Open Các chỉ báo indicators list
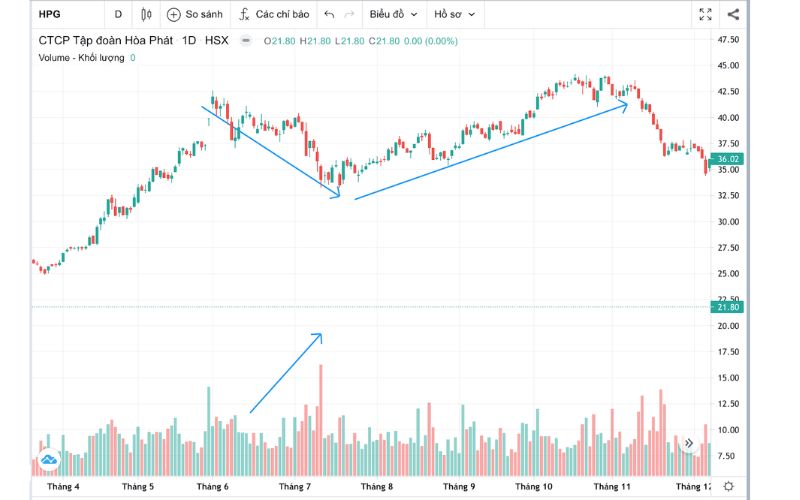Screen dimensions: 800x500 274,15
